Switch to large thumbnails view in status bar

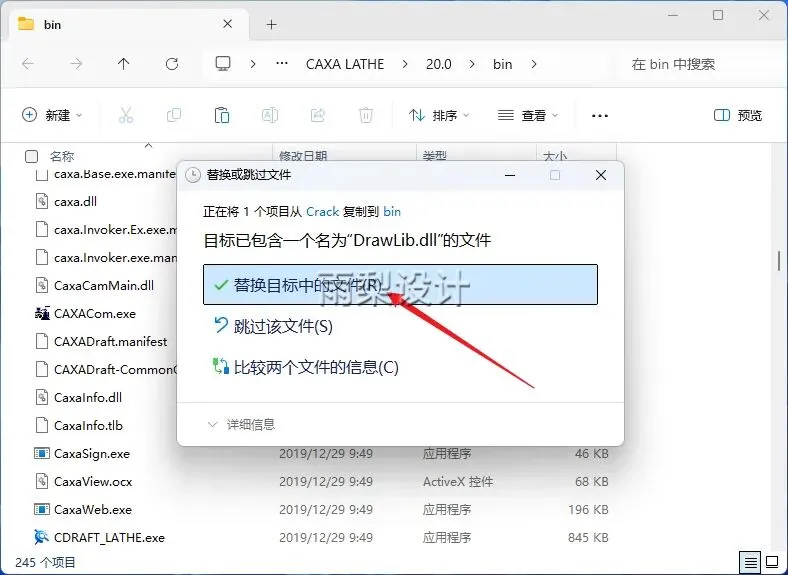pyautogui.click(x=772, y=561)
